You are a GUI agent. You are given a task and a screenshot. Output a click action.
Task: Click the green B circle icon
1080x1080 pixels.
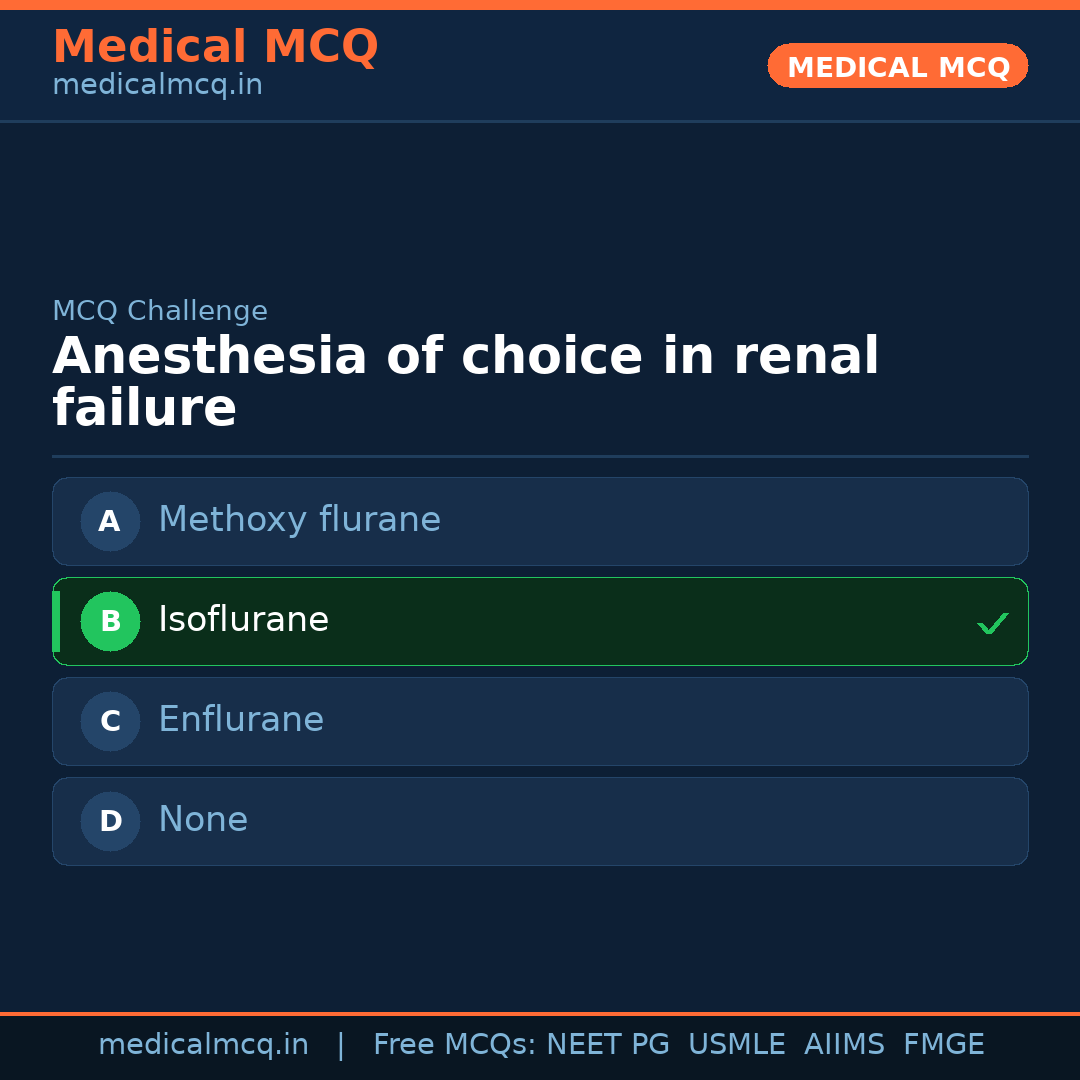click(x=110, y=621)
